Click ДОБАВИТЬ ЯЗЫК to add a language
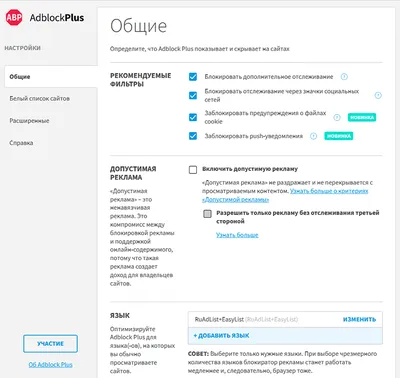Image resolution: width=400 pixels, height=378 pixels. click(221, 336)
